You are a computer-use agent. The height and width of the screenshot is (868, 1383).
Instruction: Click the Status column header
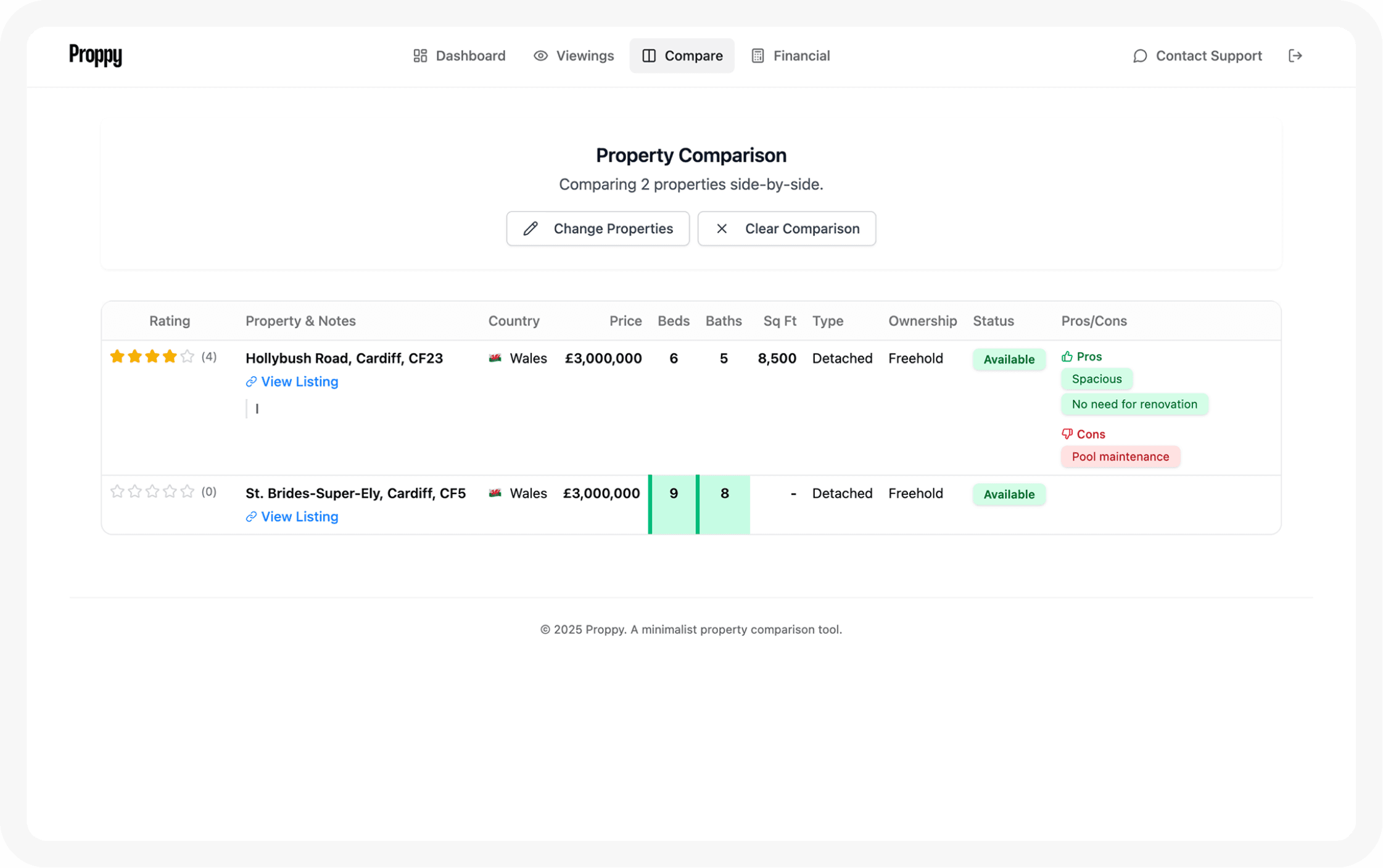point(993,321)
